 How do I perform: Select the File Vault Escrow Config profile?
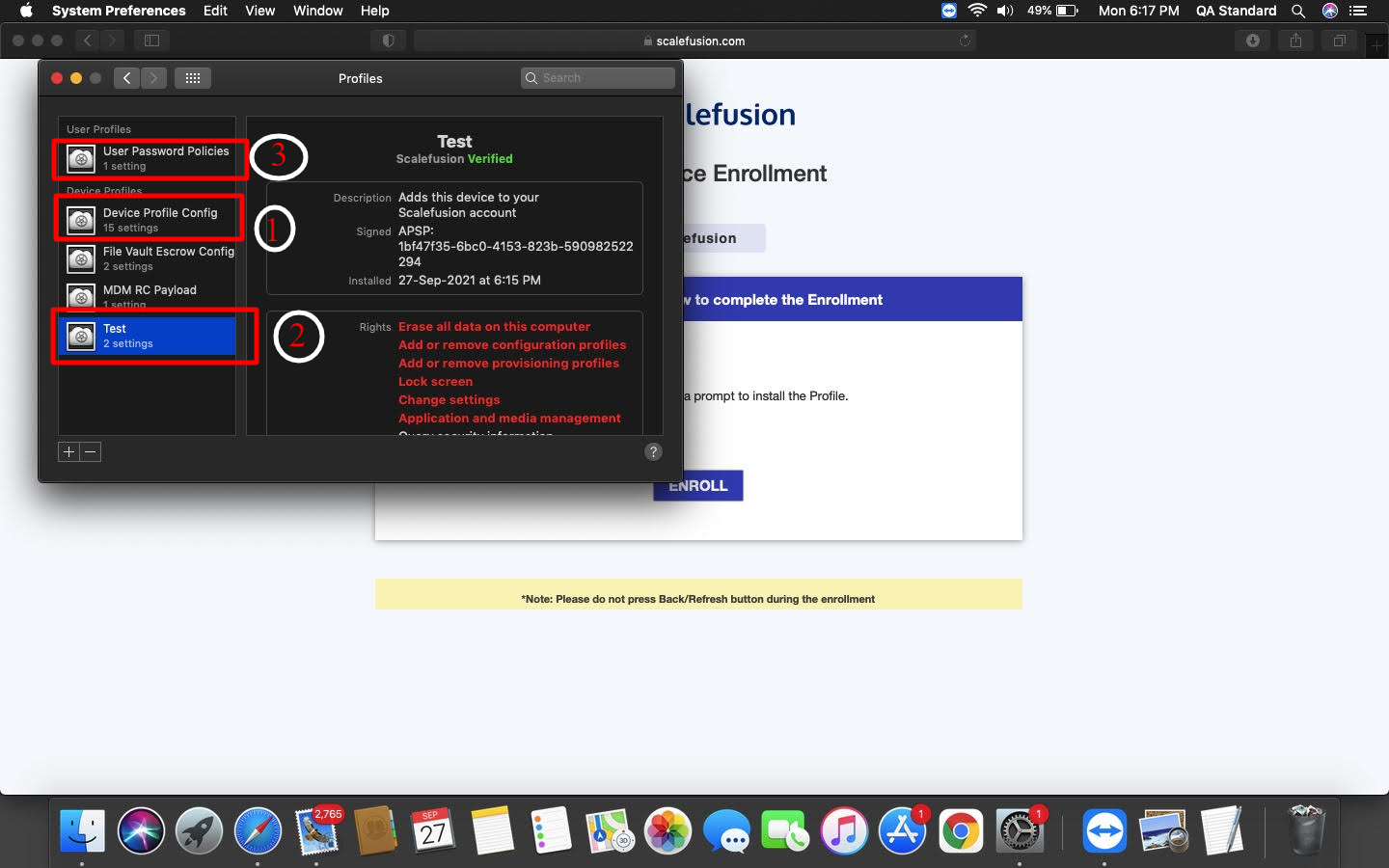click(147, 258)
